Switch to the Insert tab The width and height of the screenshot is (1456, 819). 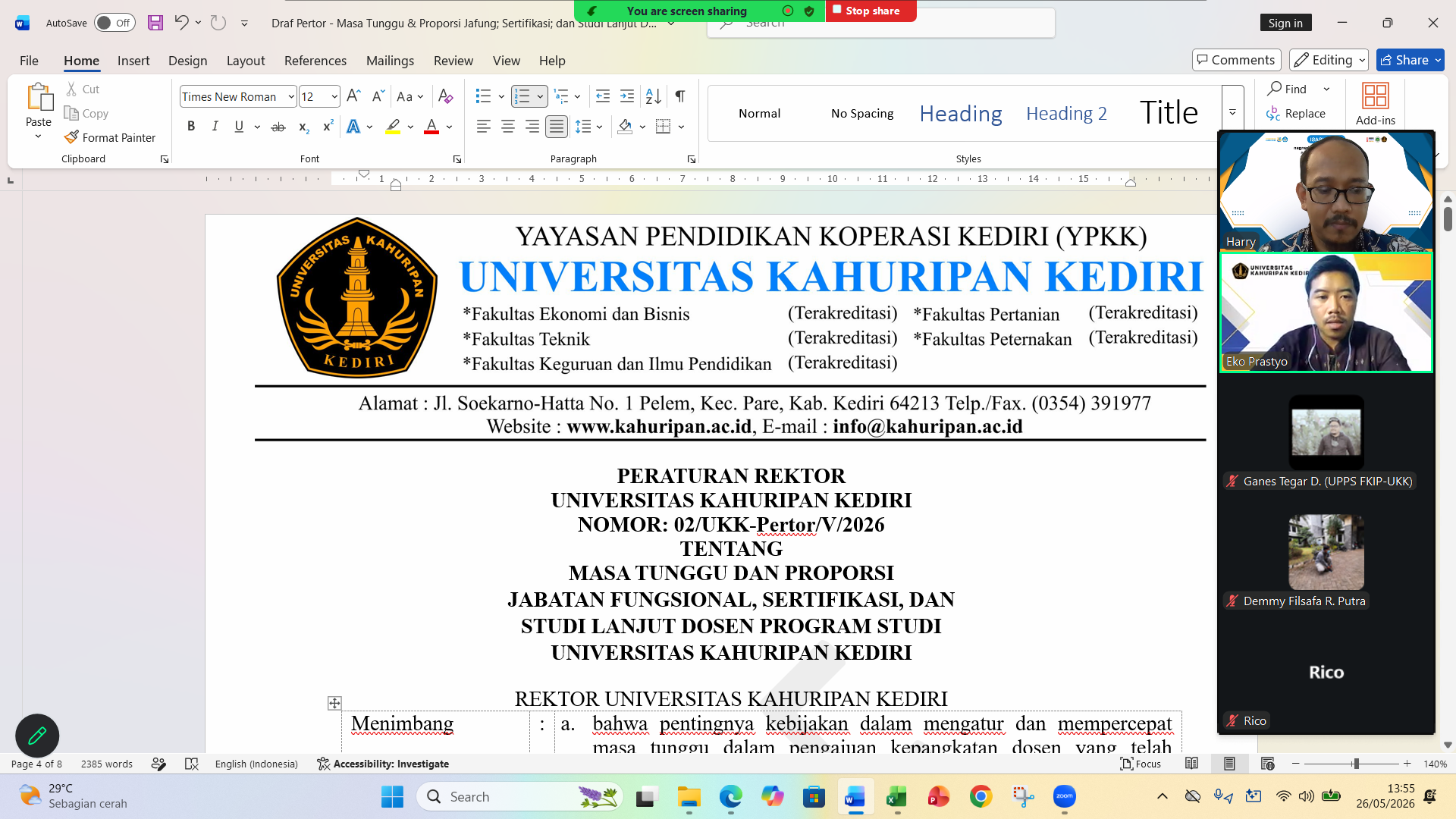click(x=133, y=61)
